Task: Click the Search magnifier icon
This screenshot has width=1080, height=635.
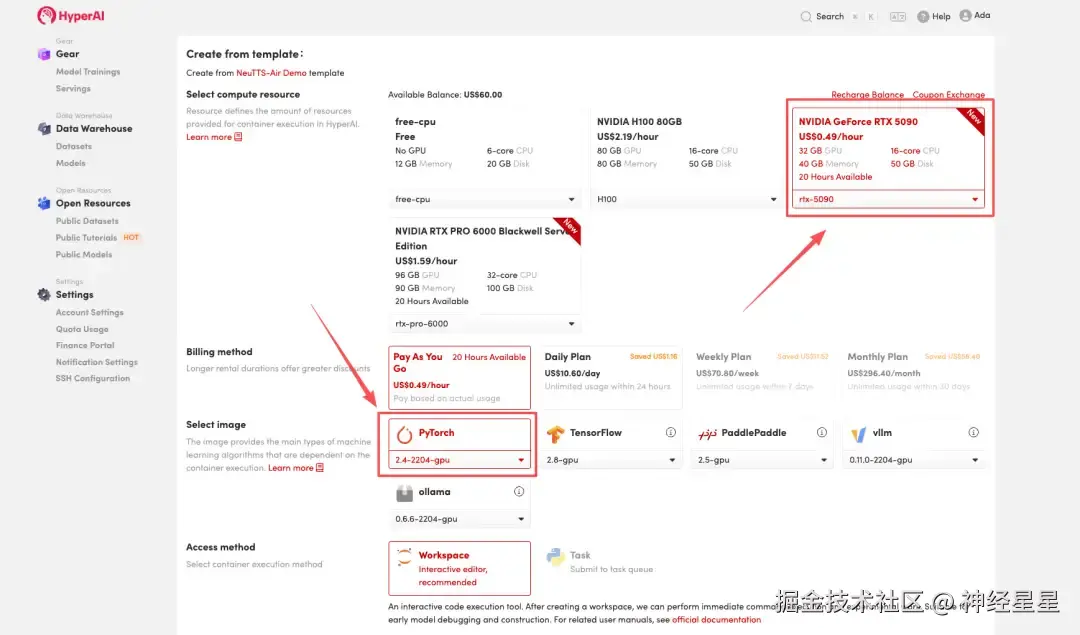Action: pyautogui.click(x=806, y=17)
